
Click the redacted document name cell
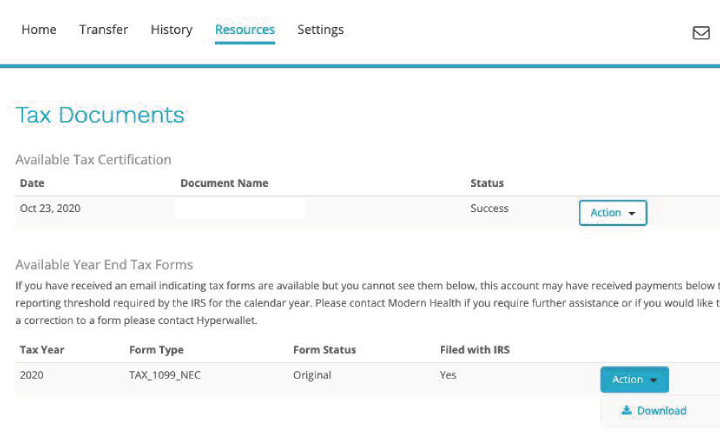pos(240,209)
